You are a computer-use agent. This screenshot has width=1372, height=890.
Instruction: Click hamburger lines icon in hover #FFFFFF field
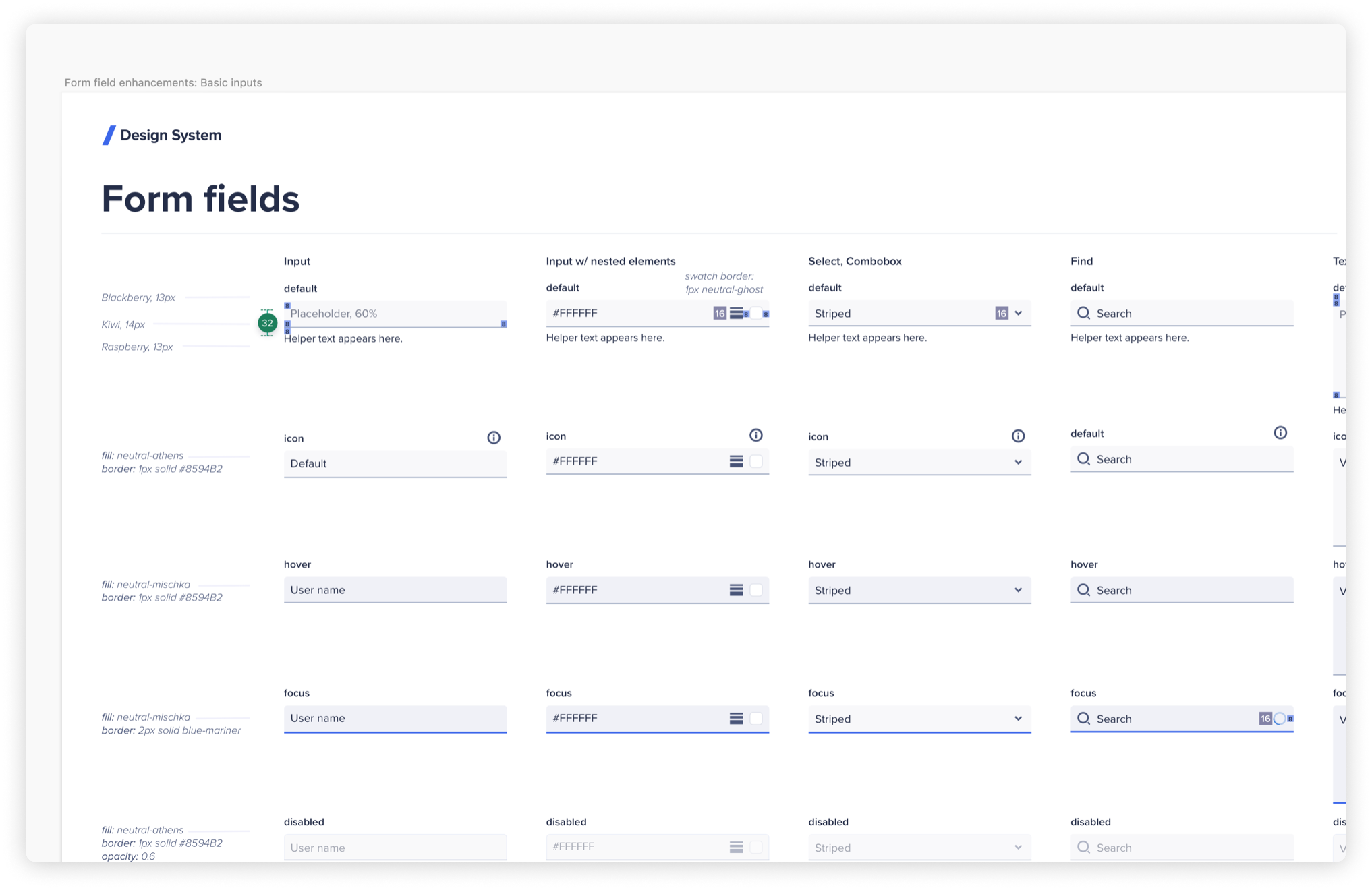(736, 590)
